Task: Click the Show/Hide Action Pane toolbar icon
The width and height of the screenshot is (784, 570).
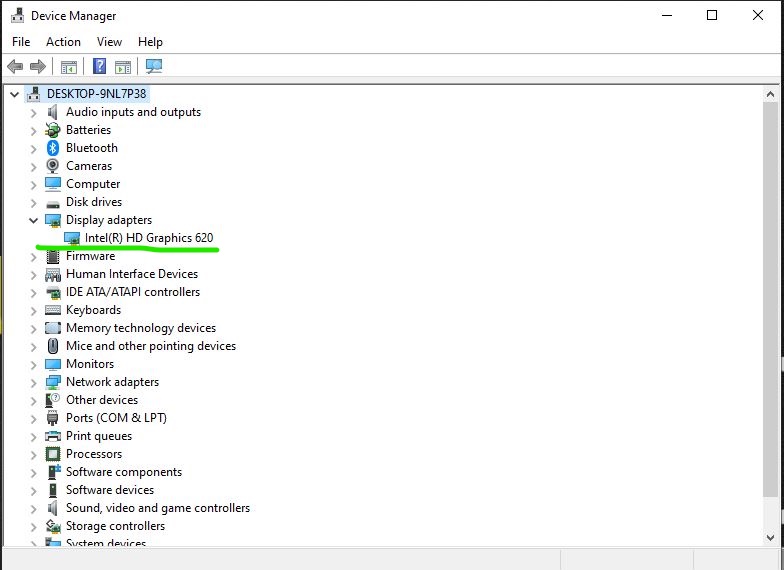Action: [123, 66]
